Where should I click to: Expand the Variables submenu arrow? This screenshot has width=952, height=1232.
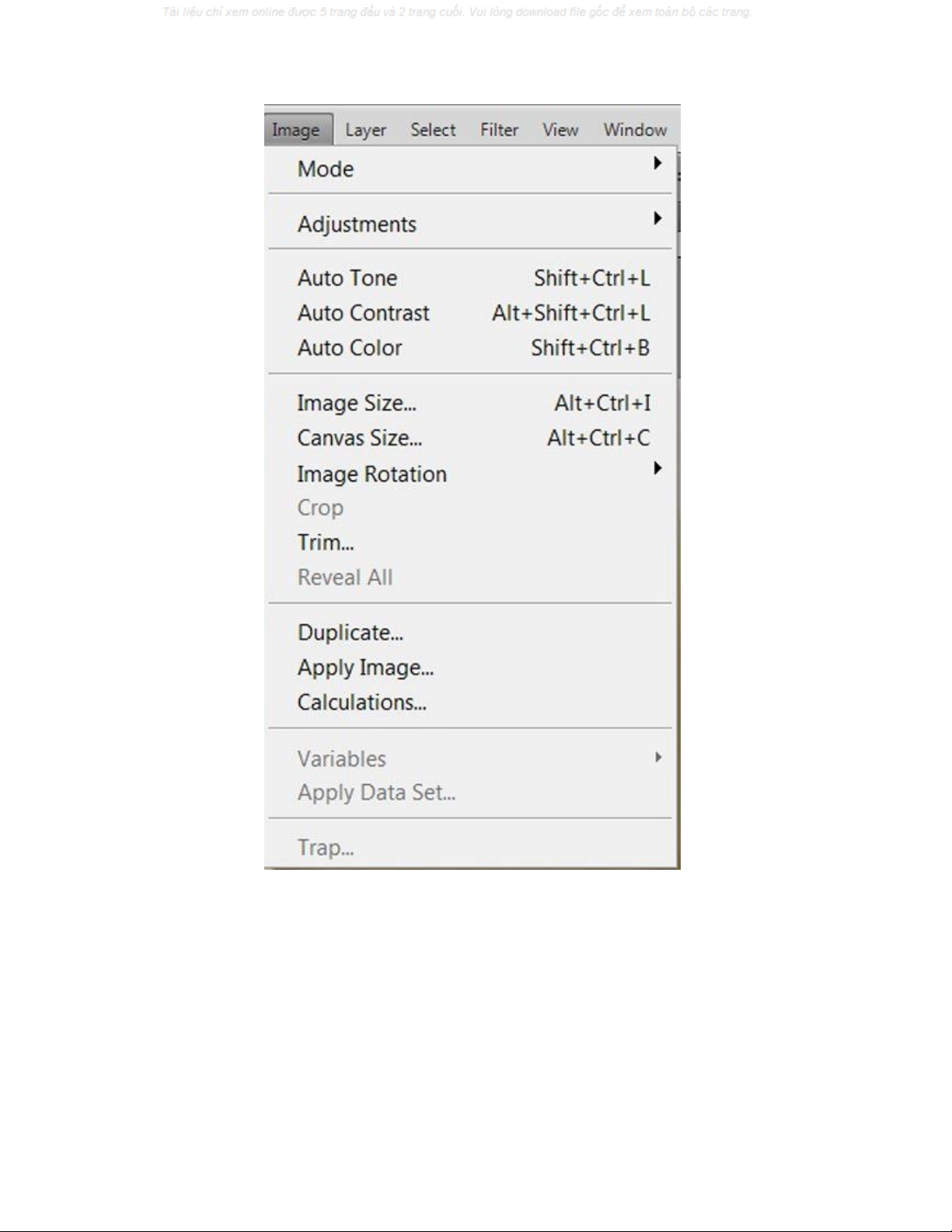658,757
